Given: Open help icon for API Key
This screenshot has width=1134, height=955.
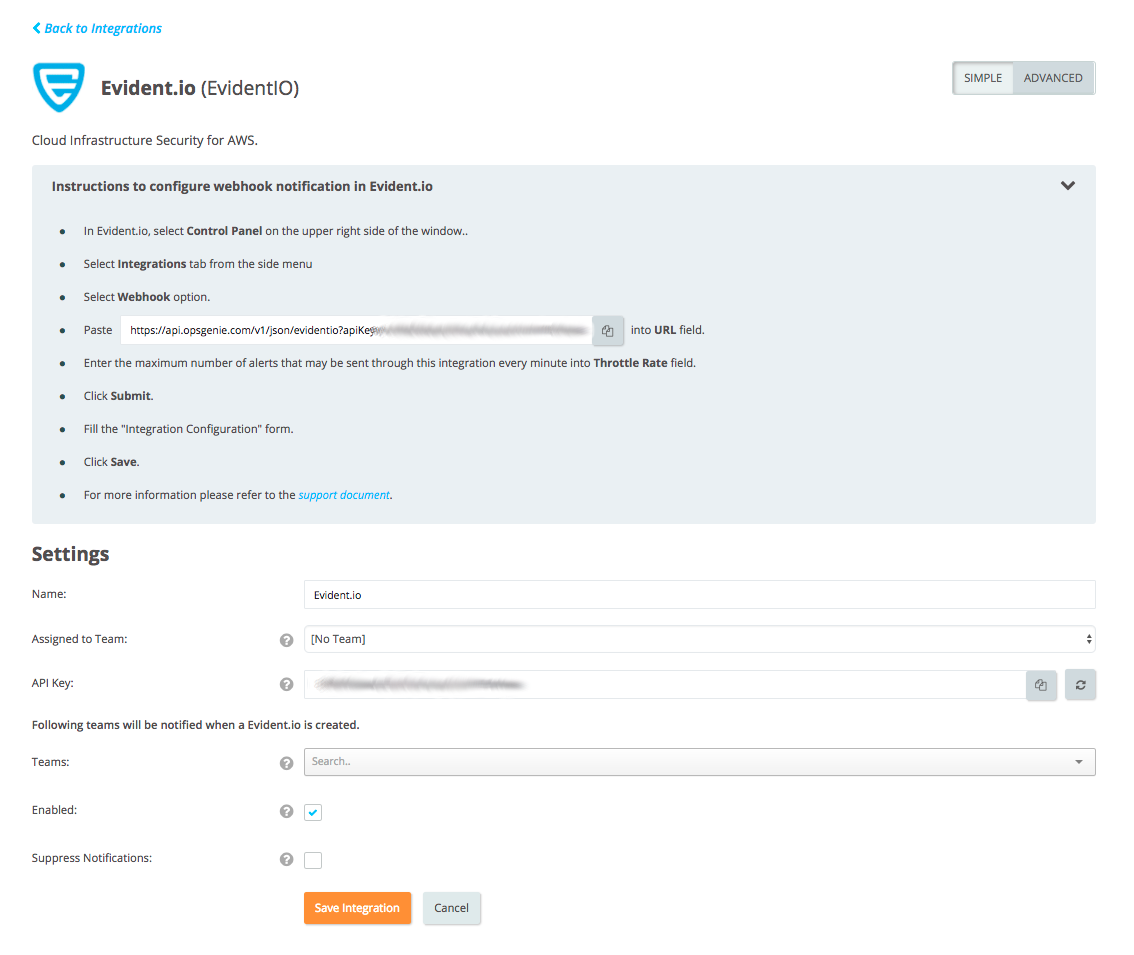Looking at the screenshot, I should click(286, 684).
